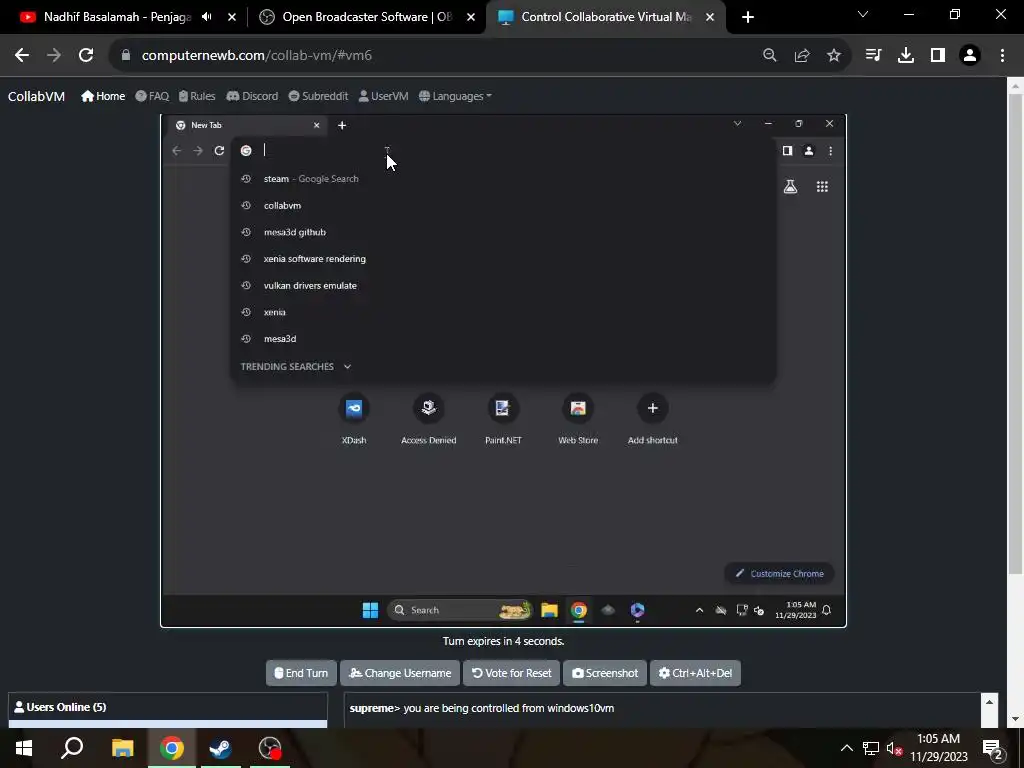Send Ctrl+Alt+Del to the VM
The image size is (1024, 768).
point(695,673)
